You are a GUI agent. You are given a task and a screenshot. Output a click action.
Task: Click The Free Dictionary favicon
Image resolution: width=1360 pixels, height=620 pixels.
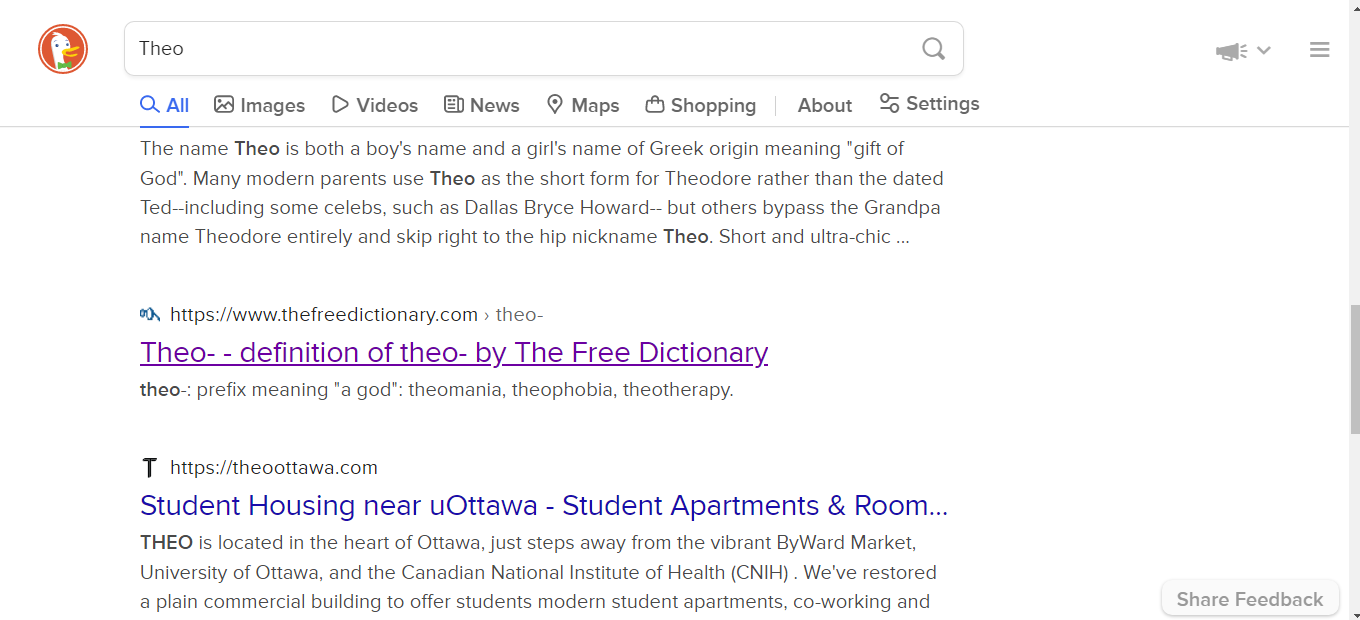tap(150, 314)
